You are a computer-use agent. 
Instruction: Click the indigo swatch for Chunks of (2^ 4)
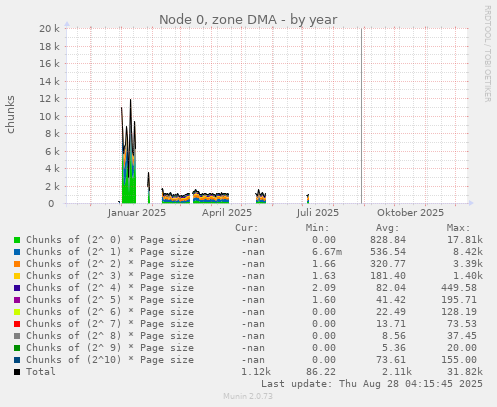coord(17,288)
